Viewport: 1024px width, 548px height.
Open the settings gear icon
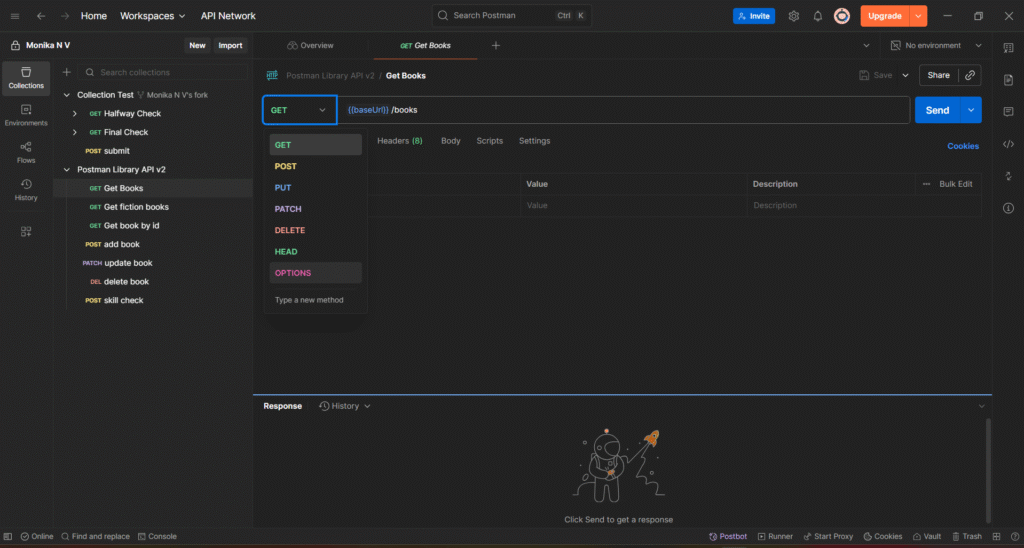coord(794,16)
